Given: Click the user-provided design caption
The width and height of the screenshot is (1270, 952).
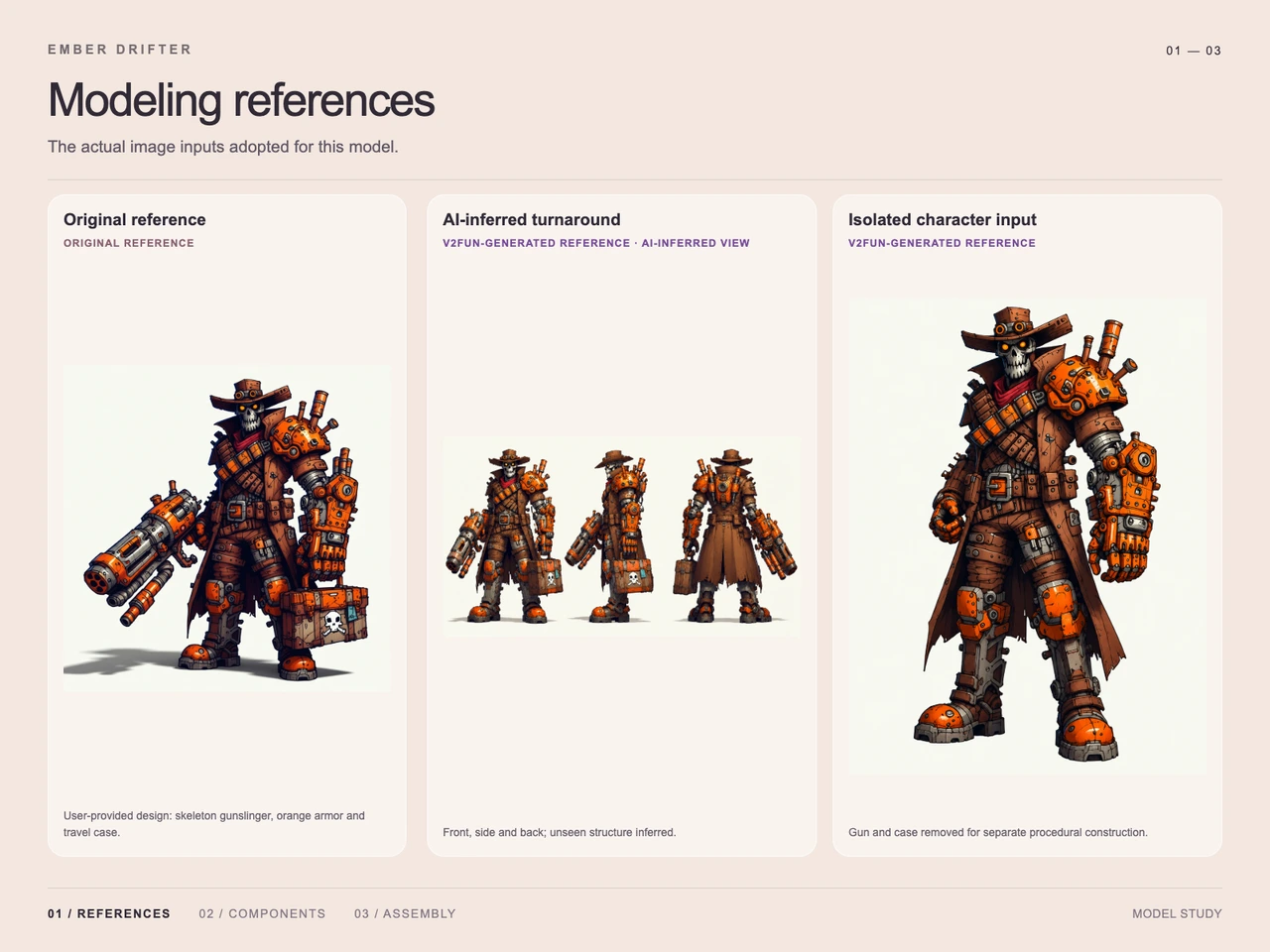Looking at the screenshot, I should 214,824.
